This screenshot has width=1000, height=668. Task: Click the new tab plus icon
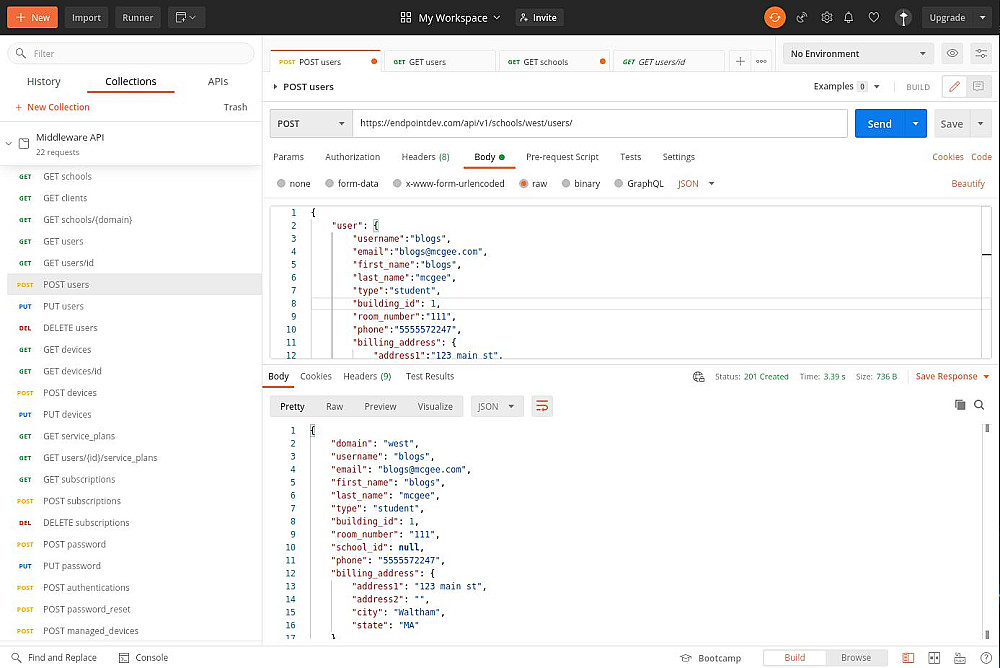point(740,61)
